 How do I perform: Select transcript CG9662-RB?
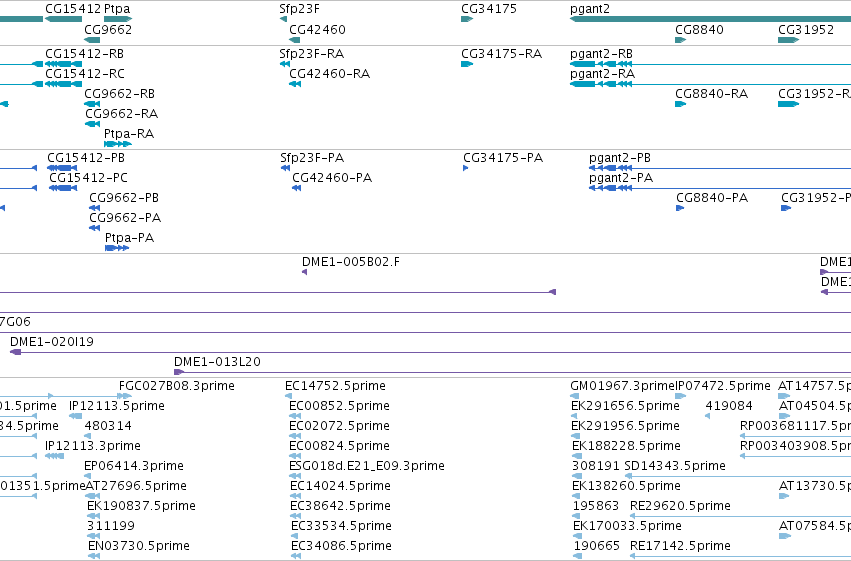point(92,104)
